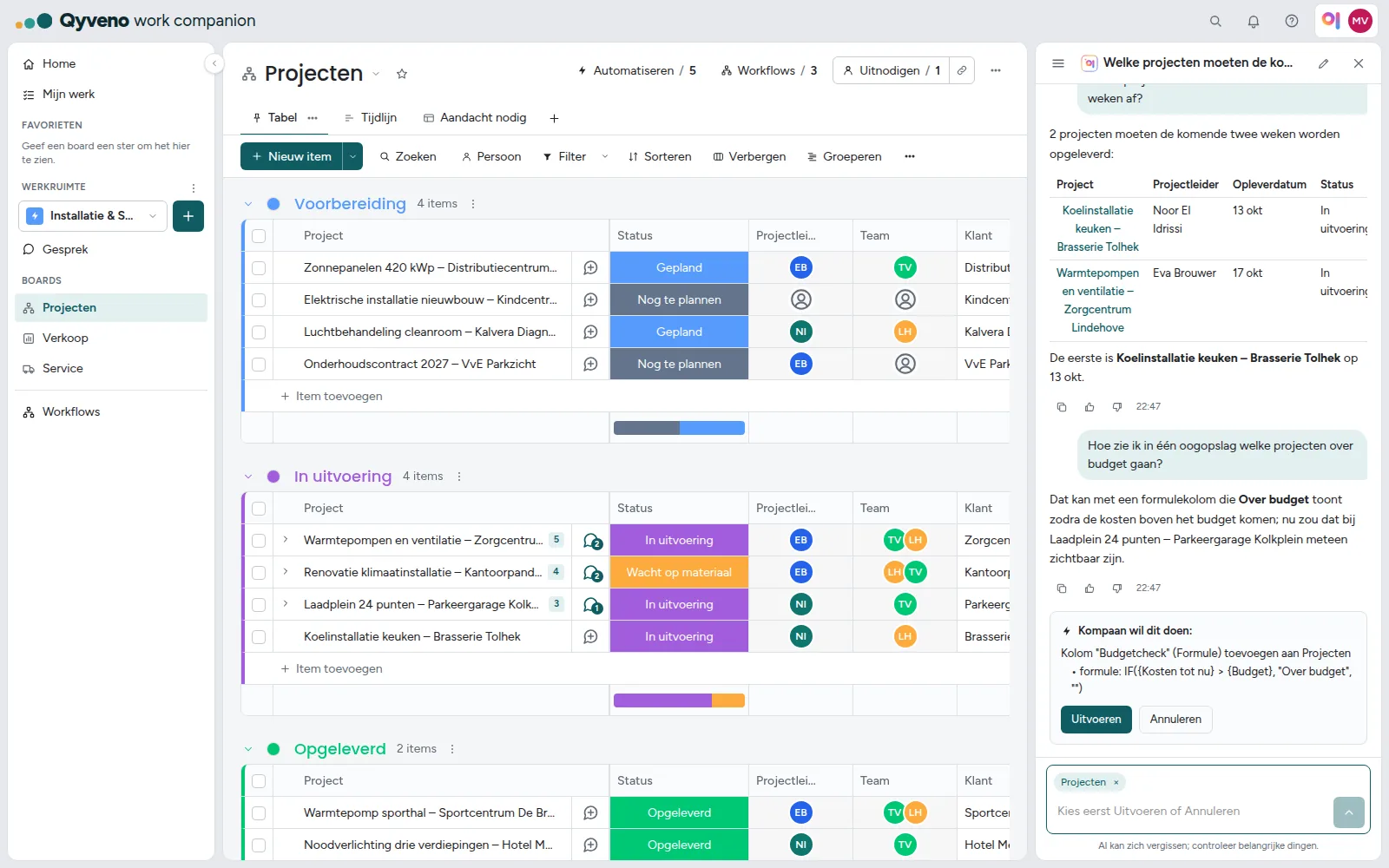Viewport: 1389px width, 868px height.
Task: Open conversation for Koelinstallatie keuken item
Action: coord(590,636)
